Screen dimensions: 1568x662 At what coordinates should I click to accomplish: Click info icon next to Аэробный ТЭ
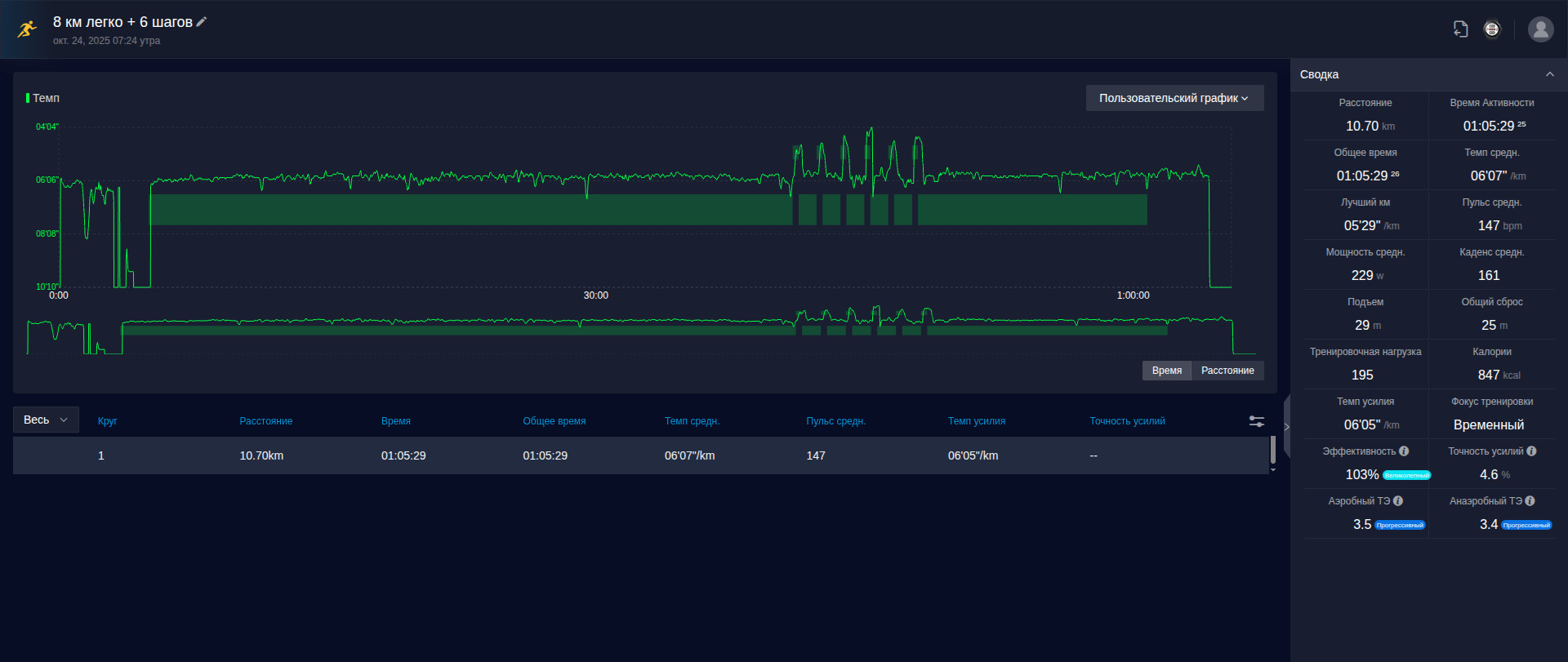point(1398,501)
